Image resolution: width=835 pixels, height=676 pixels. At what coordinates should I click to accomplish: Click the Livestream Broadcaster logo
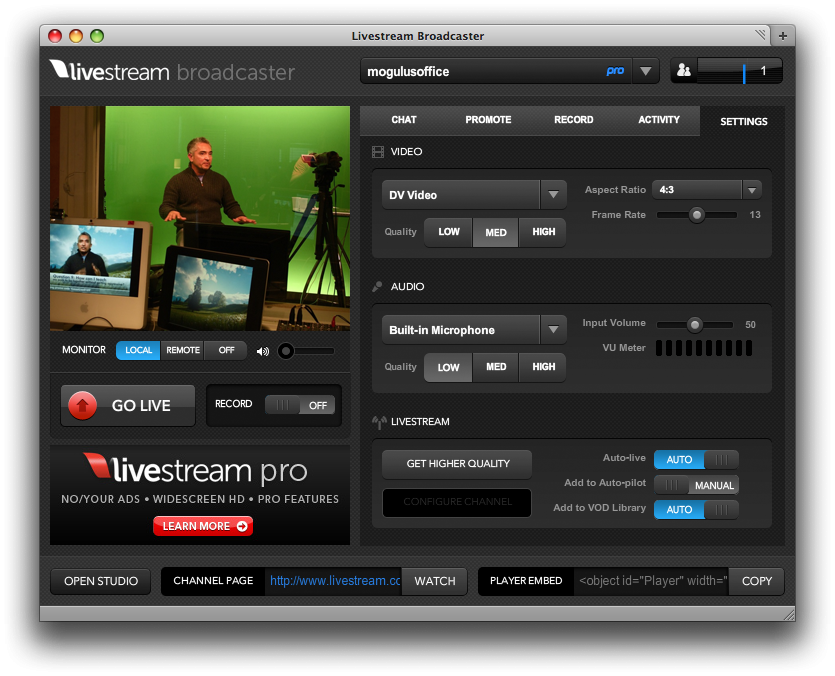pyautogui.click(x=172, y=71)
